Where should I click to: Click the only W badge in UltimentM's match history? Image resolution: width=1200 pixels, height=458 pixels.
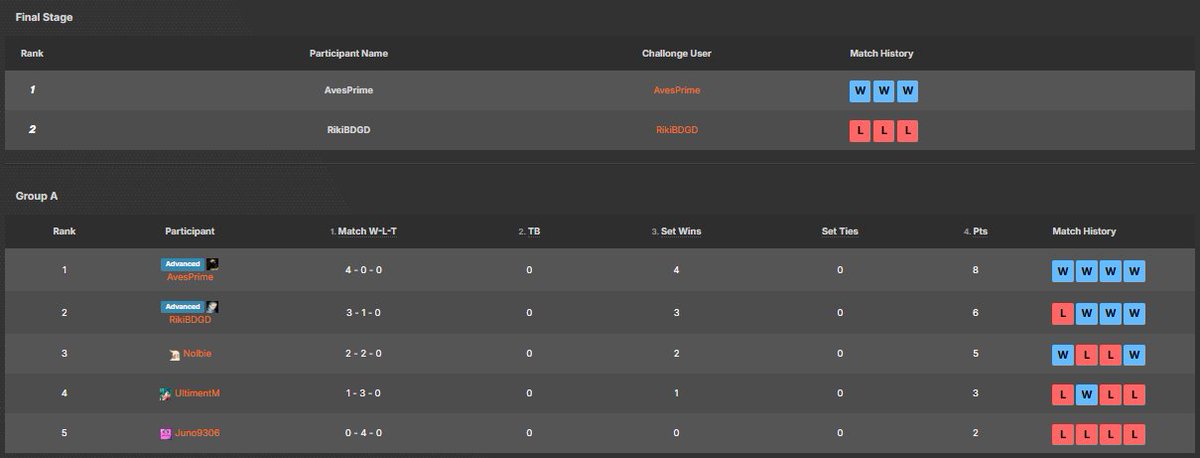point(1087,394)
